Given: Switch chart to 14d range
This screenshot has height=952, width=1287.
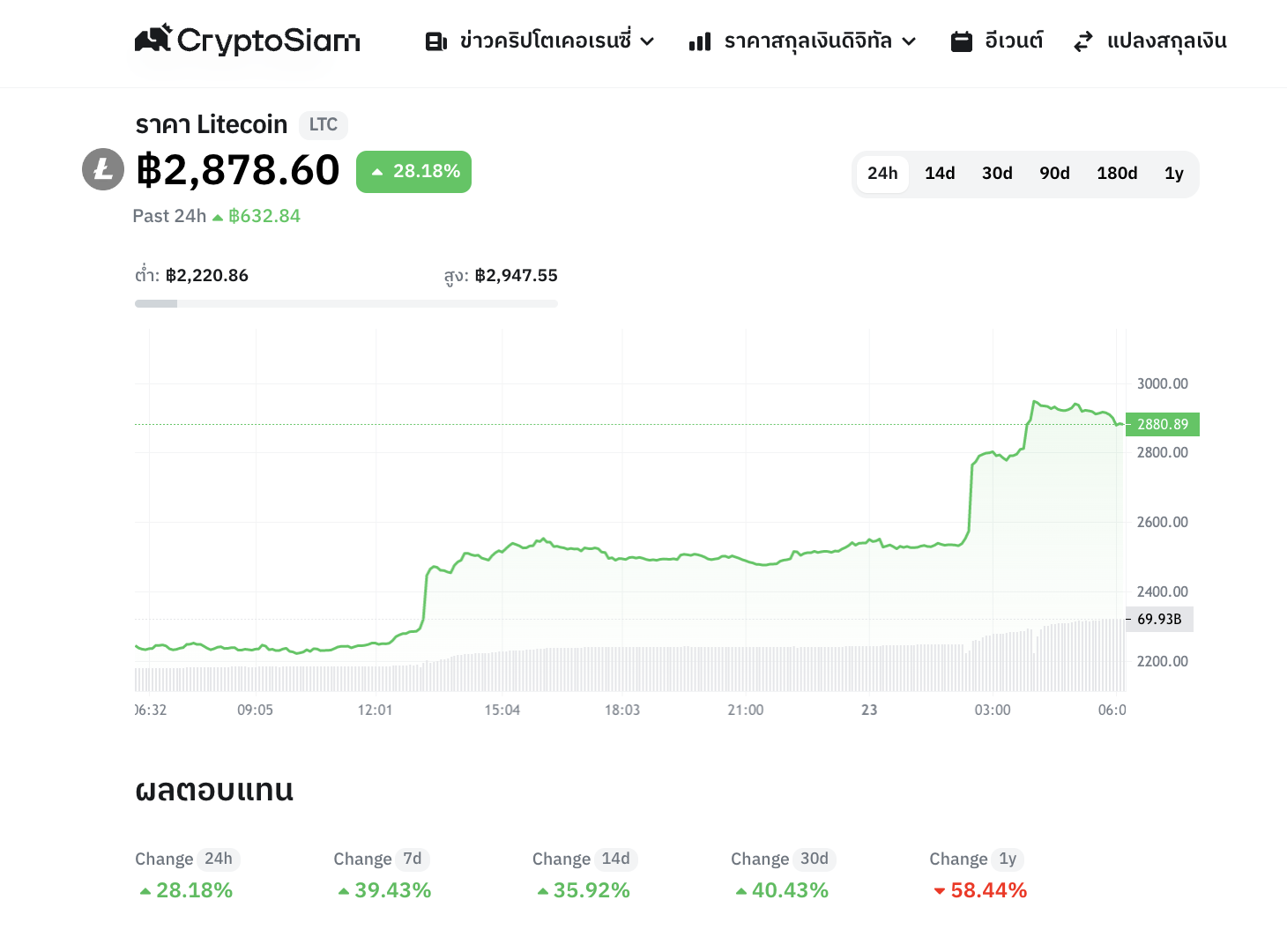Looking at the screenshot, I should [x=940, y=174].
